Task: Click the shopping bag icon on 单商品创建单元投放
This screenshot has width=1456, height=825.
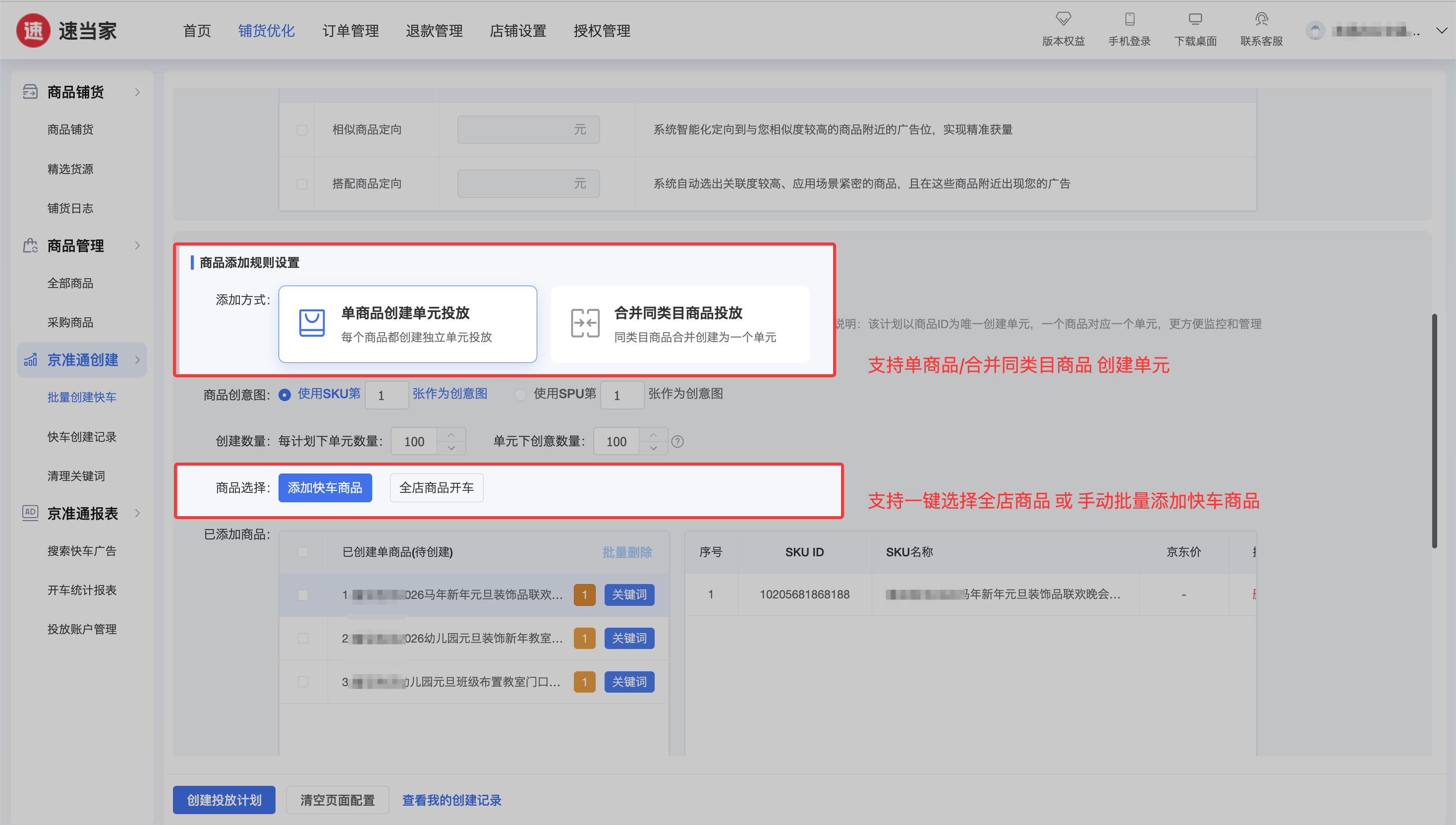Action: coord(312,323)
